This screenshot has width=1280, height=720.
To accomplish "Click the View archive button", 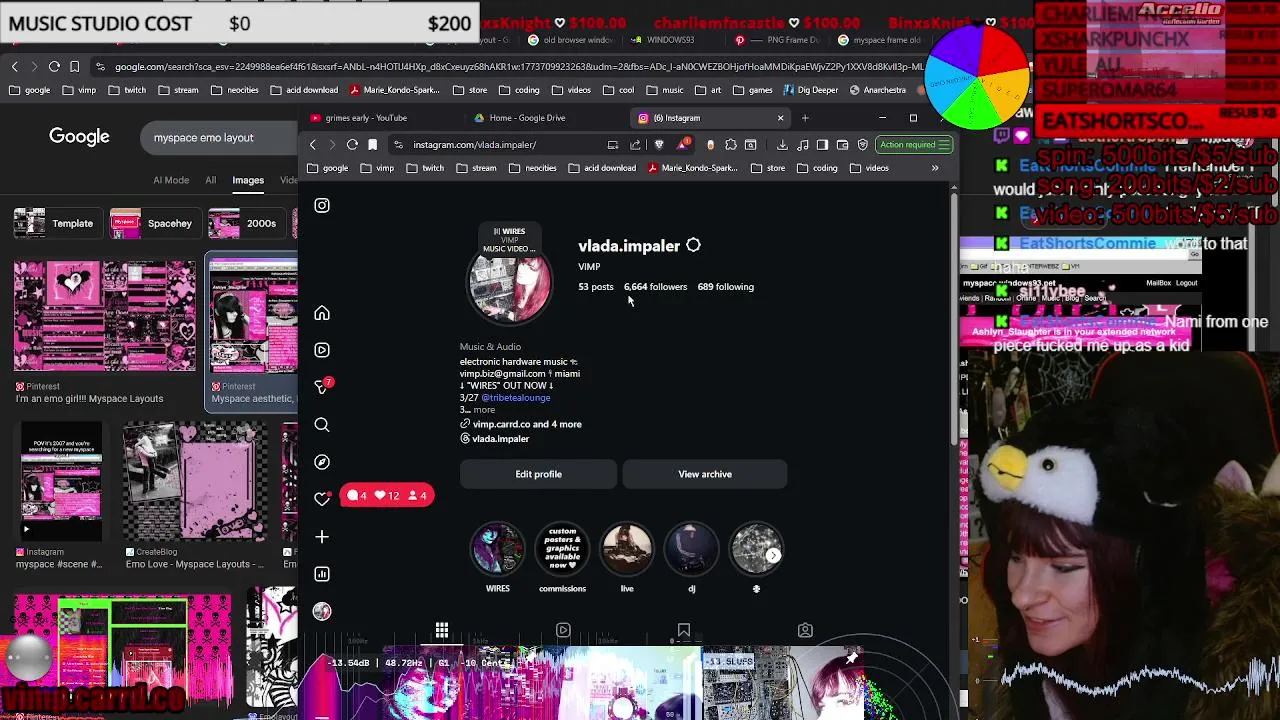I will coord(705,474).
